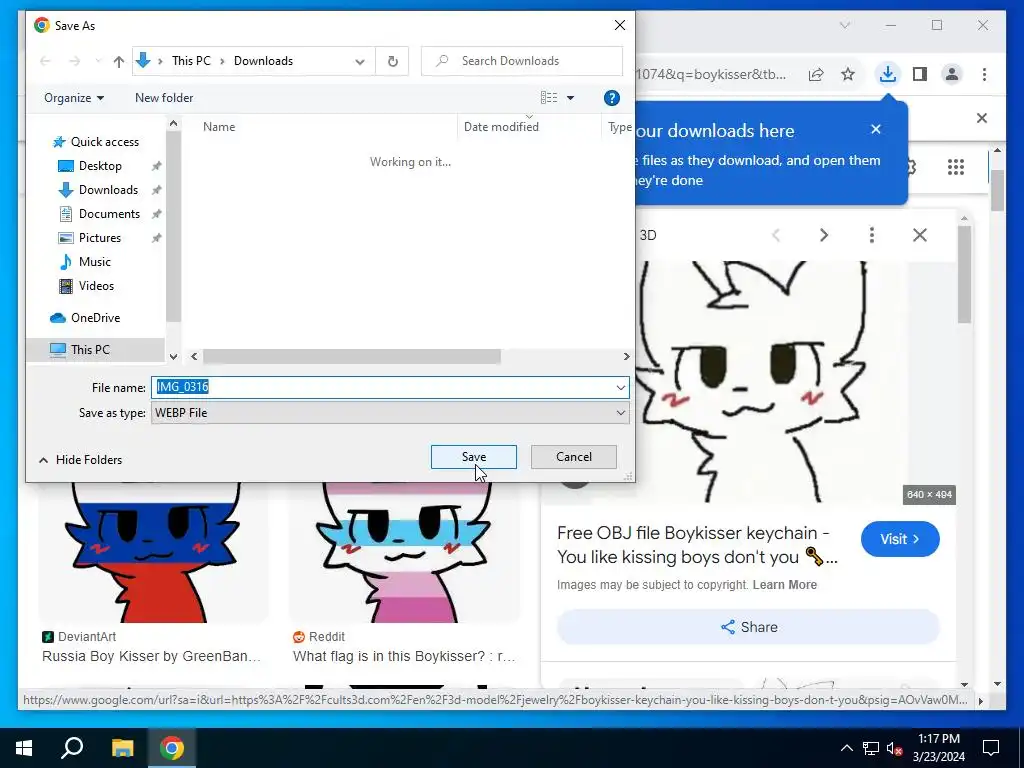Image resolution: width=1024 pixels, height=768 pixels.
Task: Go up one folder level
Action: (118, 61)
